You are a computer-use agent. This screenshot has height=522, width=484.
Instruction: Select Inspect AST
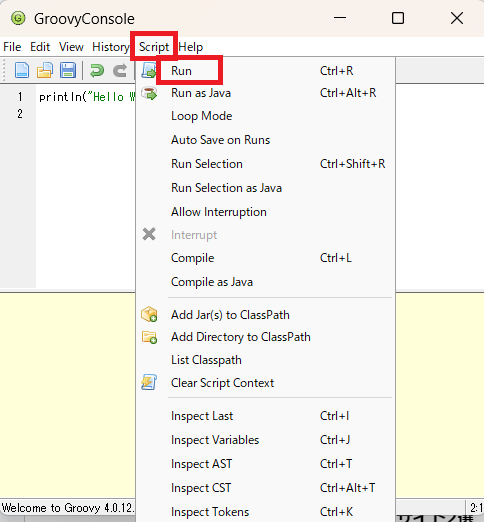[x=265, y=464]
